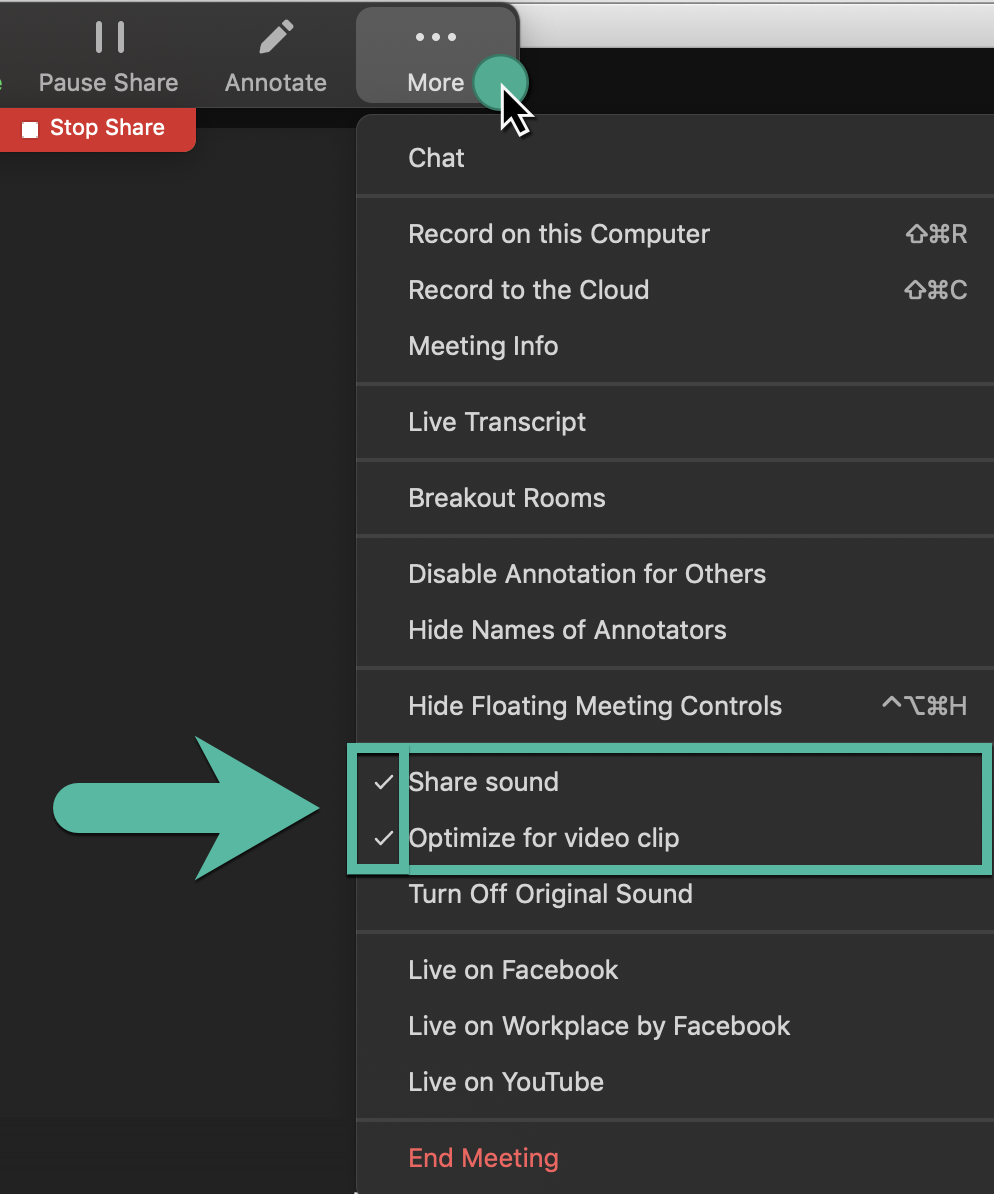Select Turn Off Original Sound
The image size is (994, 1194).
(550, 894)
